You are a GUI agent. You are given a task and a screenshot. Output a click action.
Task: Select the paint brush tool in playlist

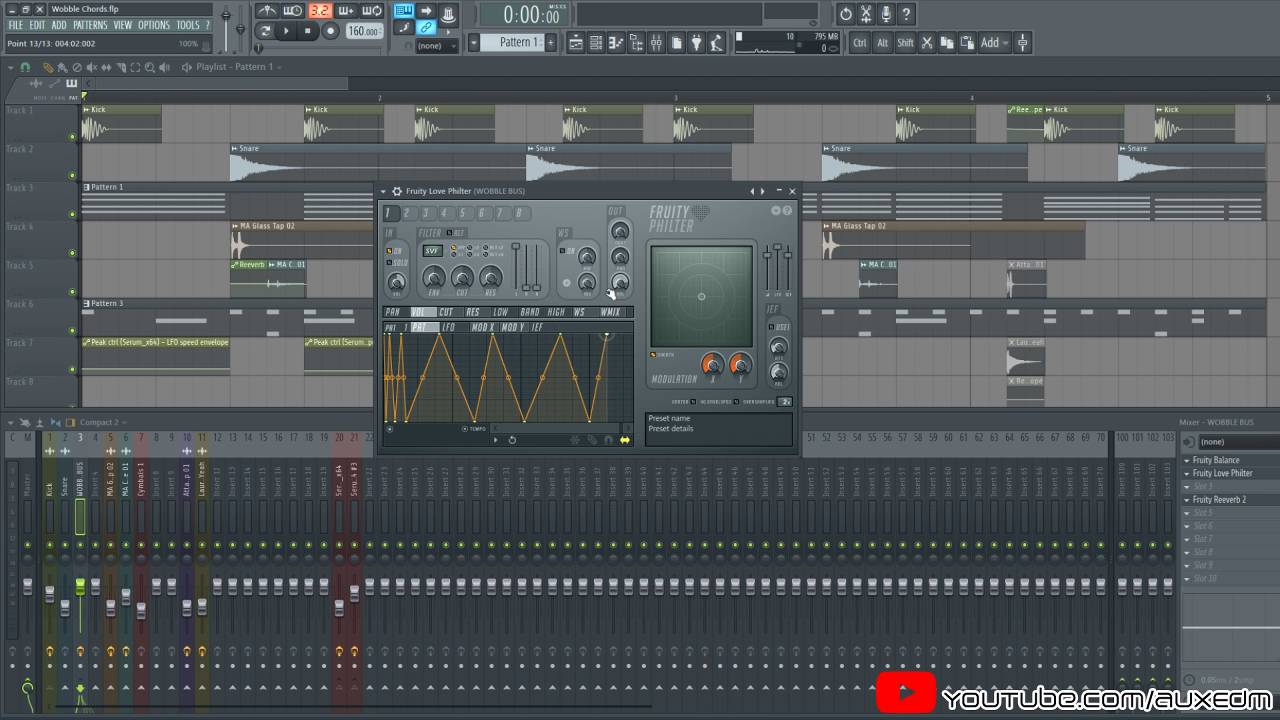pyautogui.click(x=62, y=67)
